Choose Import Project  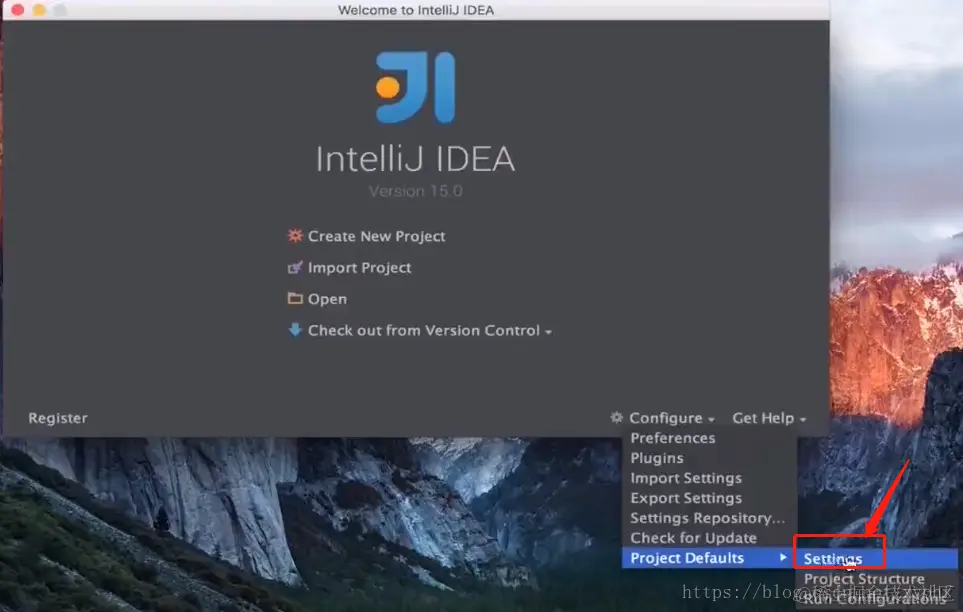click(x=359, y=268)
